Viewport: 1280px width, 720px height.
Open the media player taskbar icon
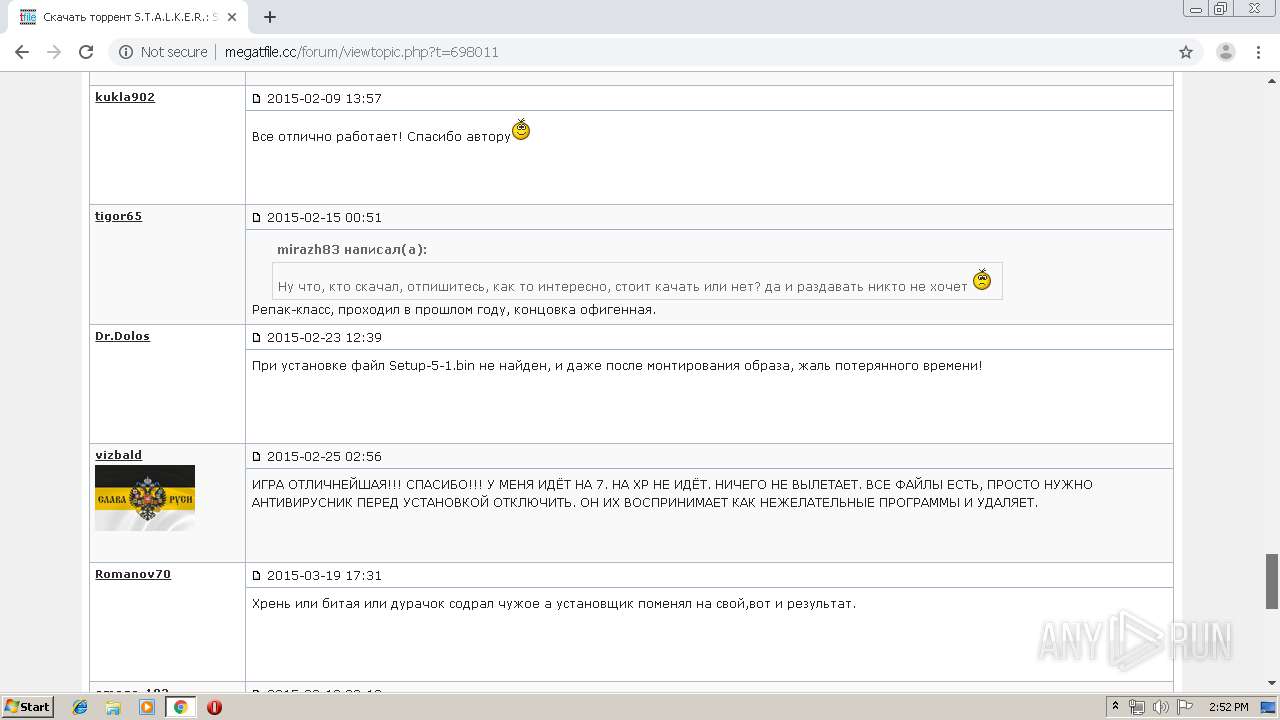[x=147, y=707]
